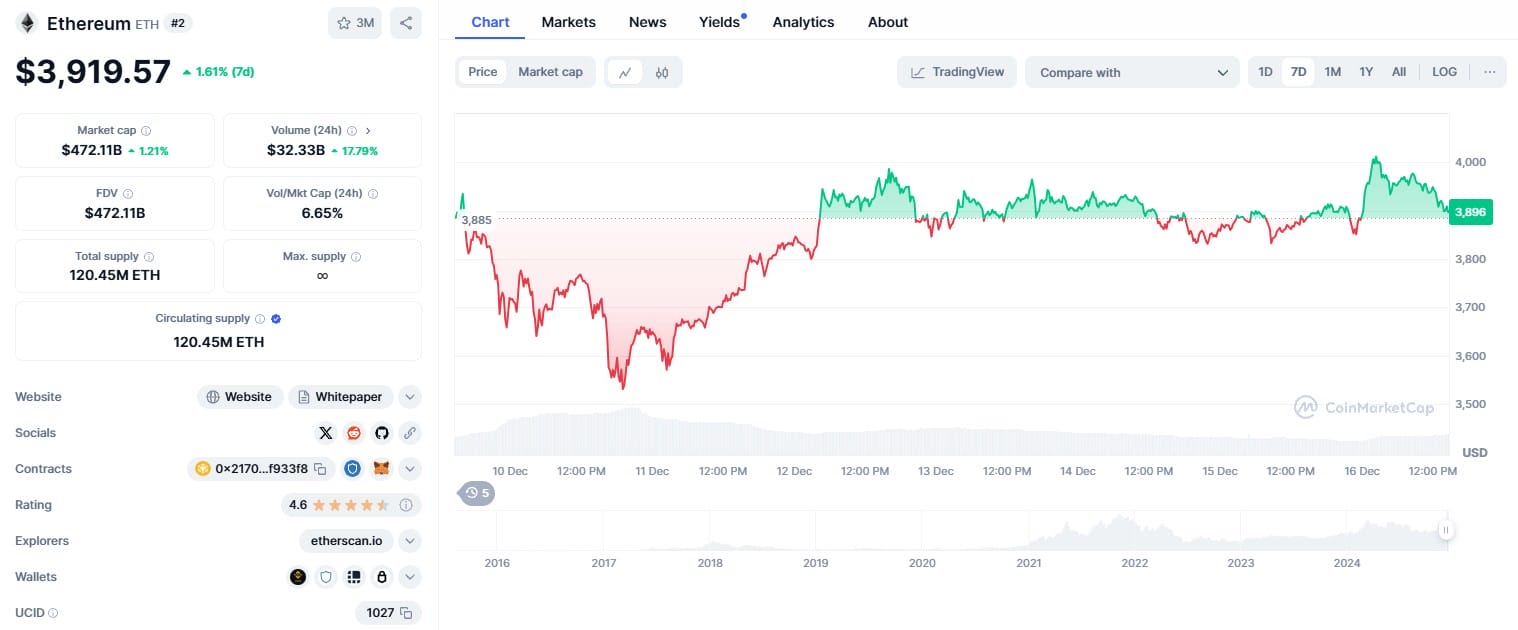Open Volume (24h) details arrow

coord(368,131)
